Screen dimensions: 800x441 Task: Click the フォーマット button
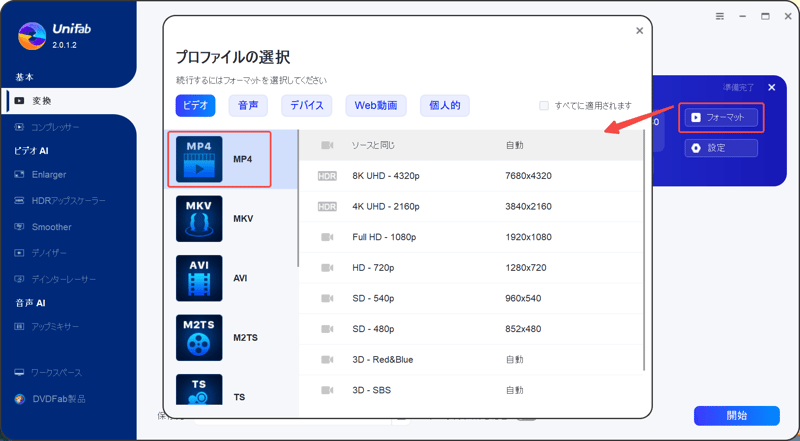[x=721, y=118]
